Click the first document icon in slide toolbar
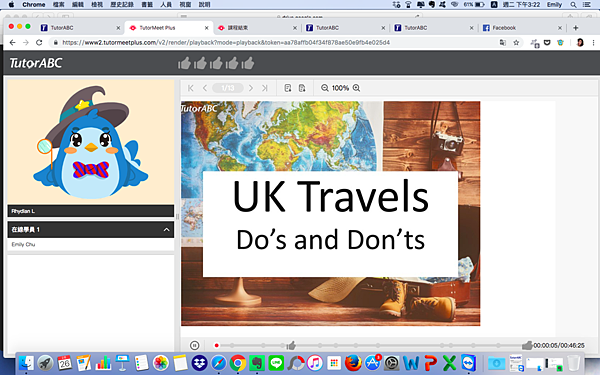The image size is (600, 375). [x=288, y=88]
